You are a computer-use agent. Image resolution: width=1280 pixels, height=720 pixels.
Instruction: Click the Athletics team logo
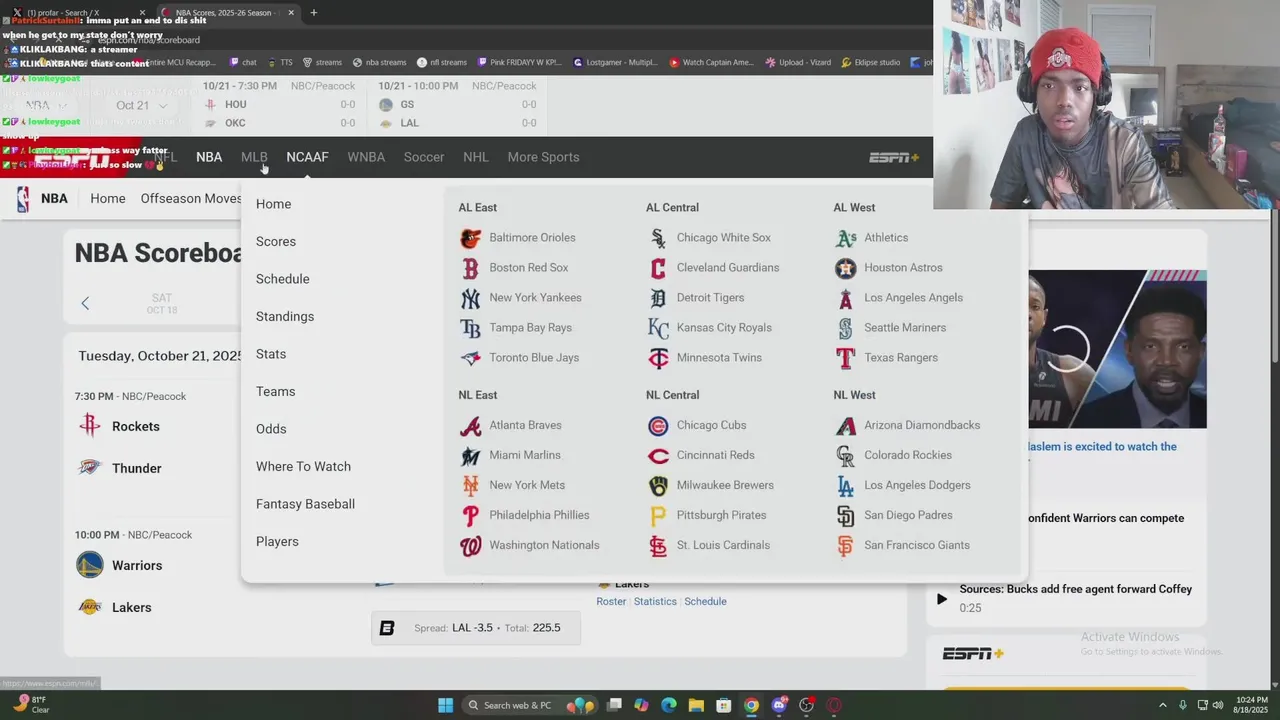846,238
